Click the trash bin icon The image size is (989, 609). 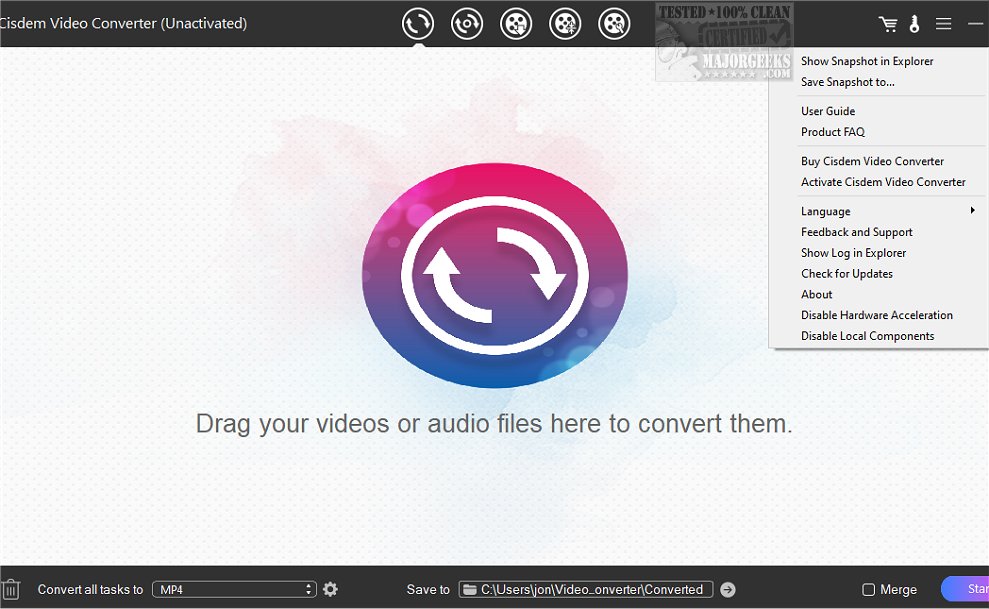tap(11, 589)
